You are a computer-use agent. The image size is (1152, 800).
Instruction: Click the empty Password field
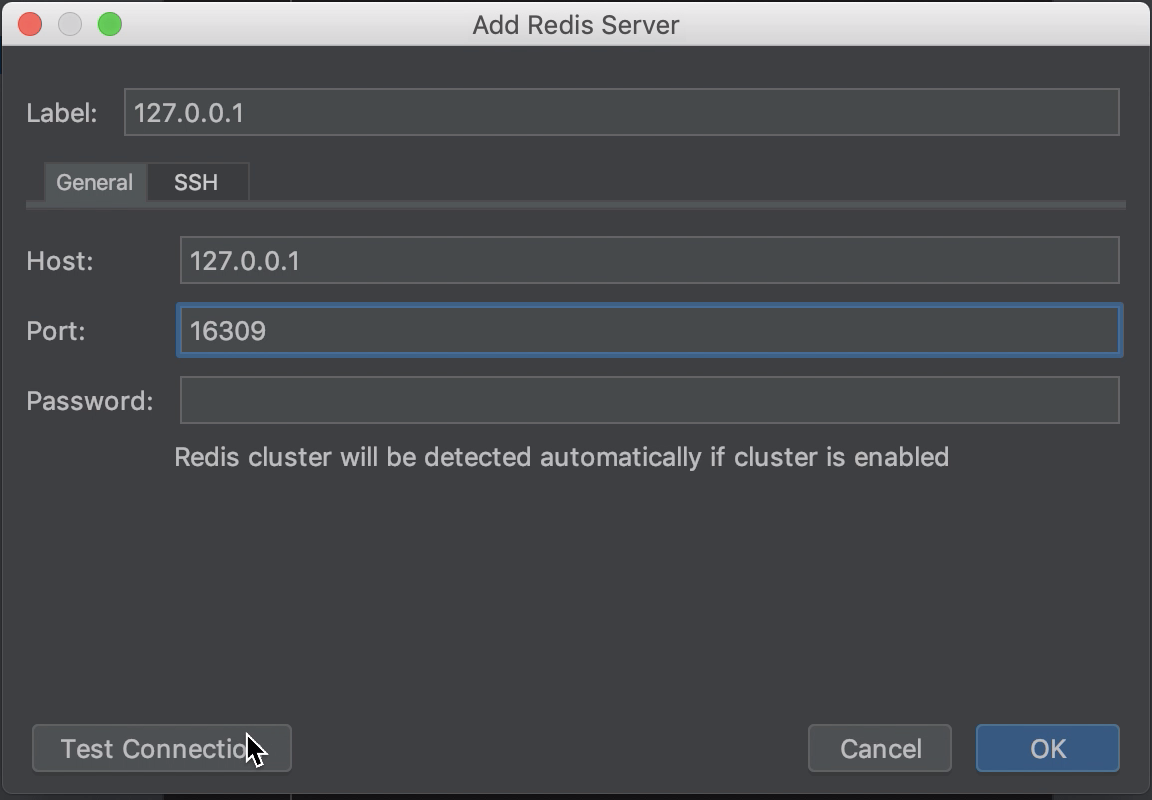(649, 400)
